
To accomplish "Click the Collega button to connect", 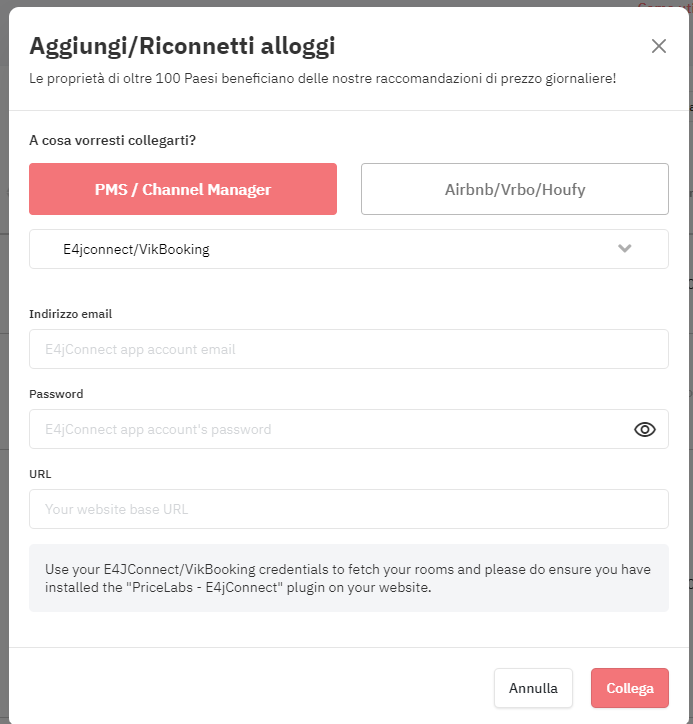I will [630, 688].
